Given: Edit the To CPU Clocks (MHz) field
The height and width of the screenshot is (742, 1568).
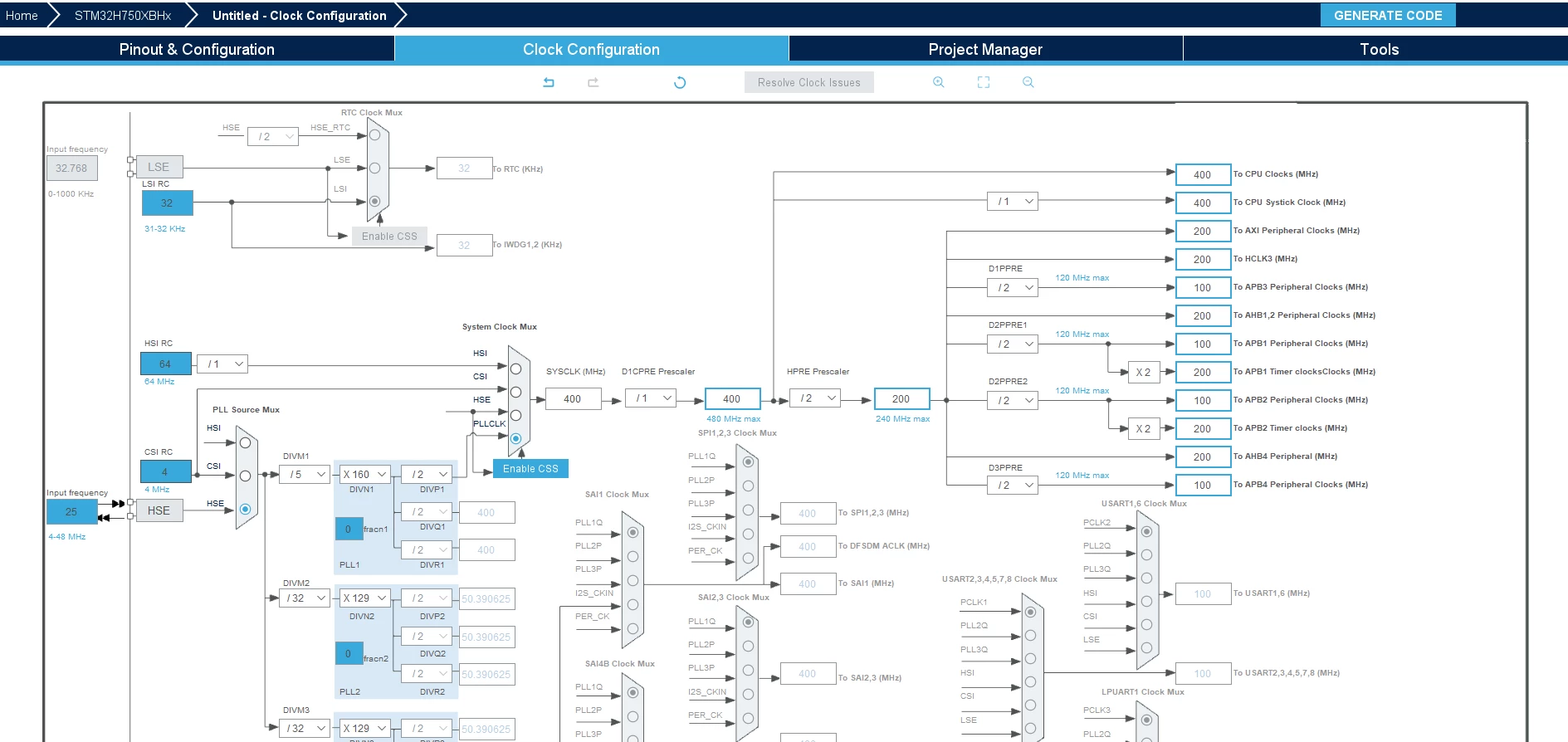Looking at the screenshot, I should tap(1203, 174).
